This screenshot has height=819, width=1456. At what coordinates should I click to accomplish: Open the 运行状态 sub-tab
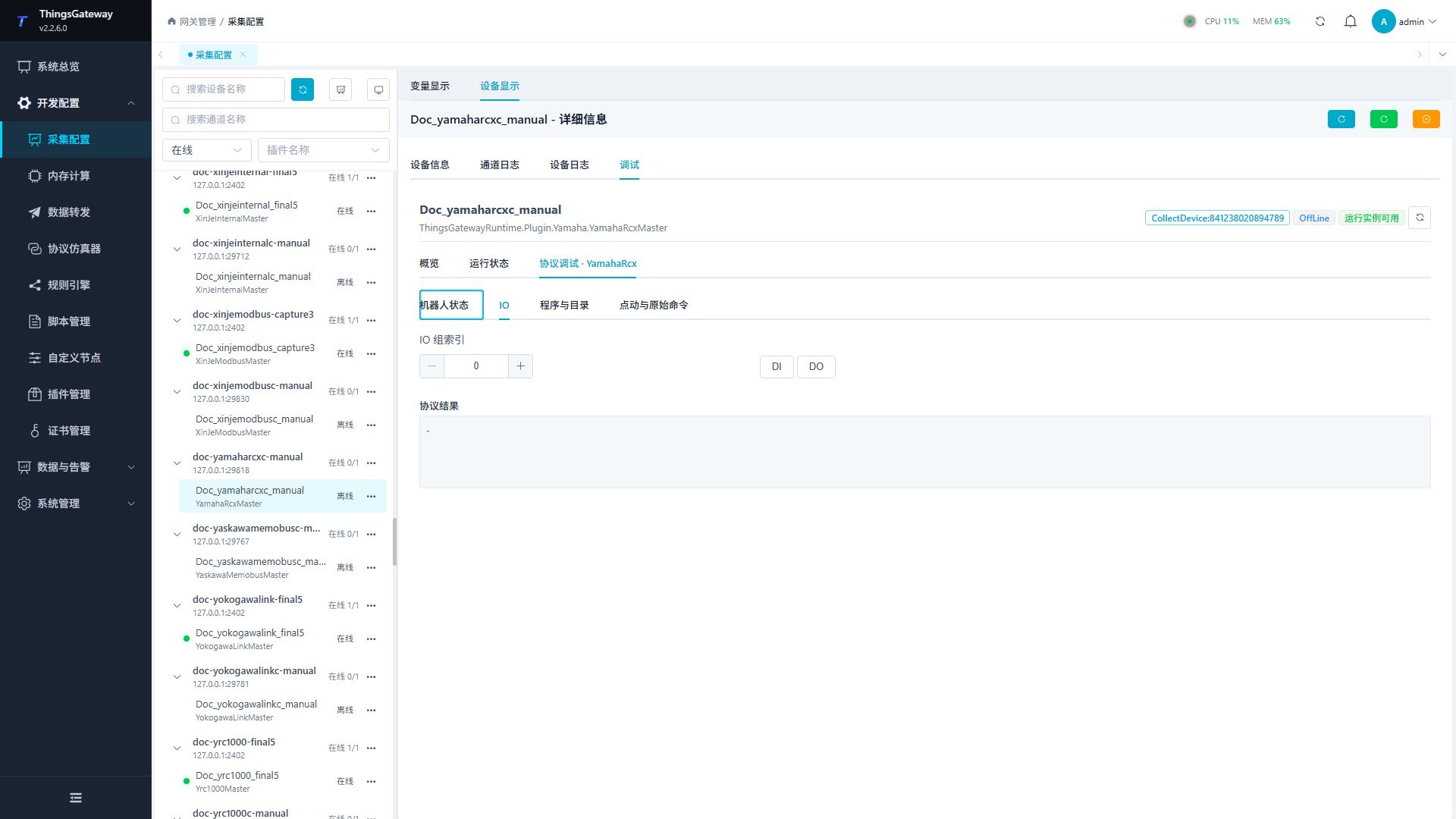(489, 263)
